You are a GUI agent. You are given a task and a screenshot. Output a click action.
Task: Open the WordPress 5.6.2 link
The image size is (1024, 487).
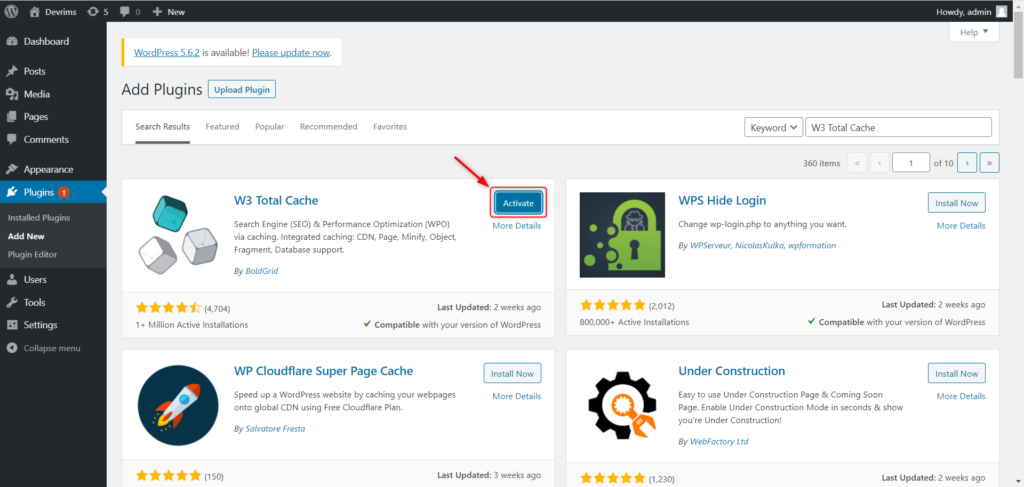point(167,53)
